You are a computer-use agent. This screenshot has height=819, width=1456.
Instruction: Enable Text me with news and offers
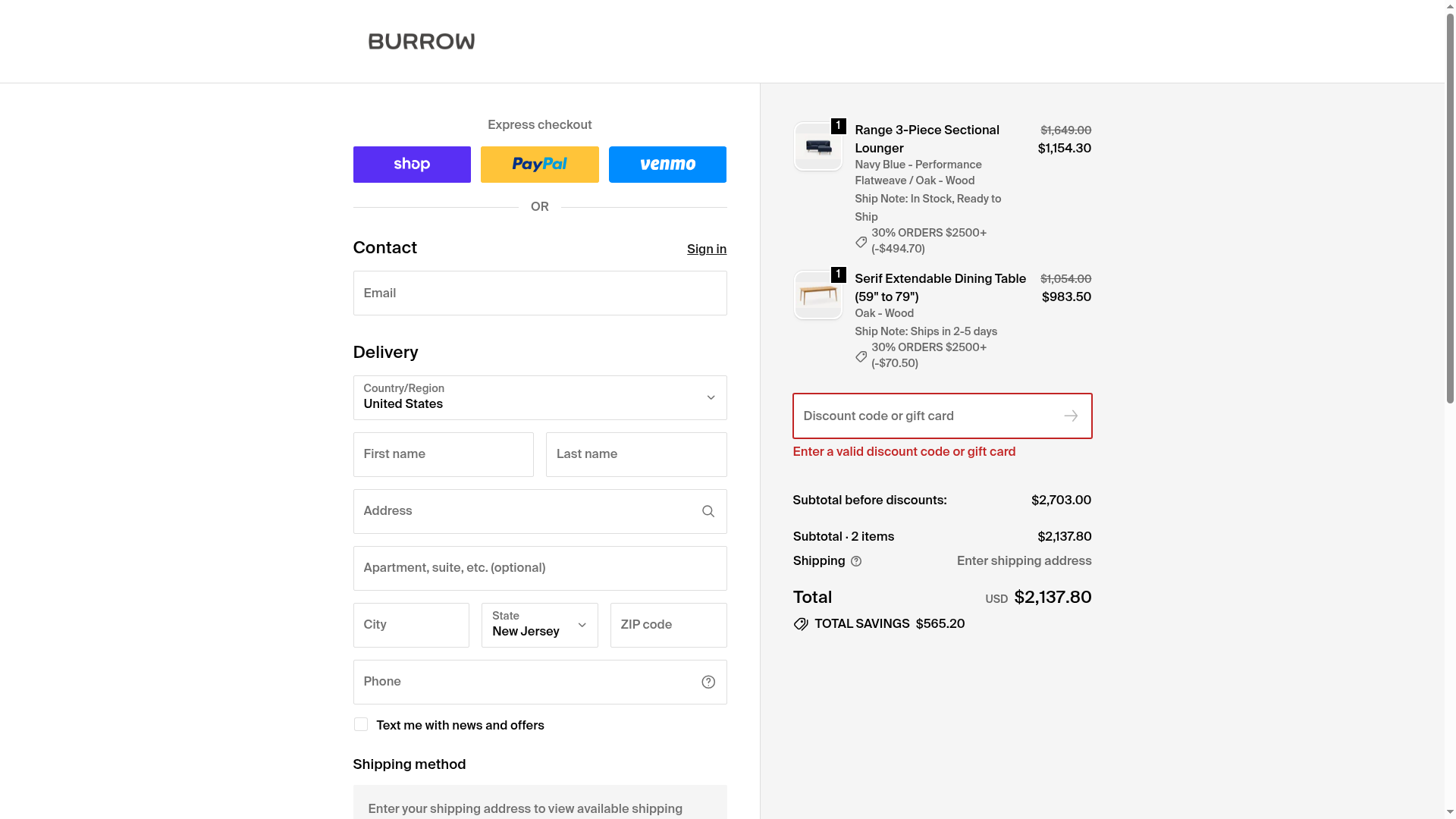tap(361, 725)
